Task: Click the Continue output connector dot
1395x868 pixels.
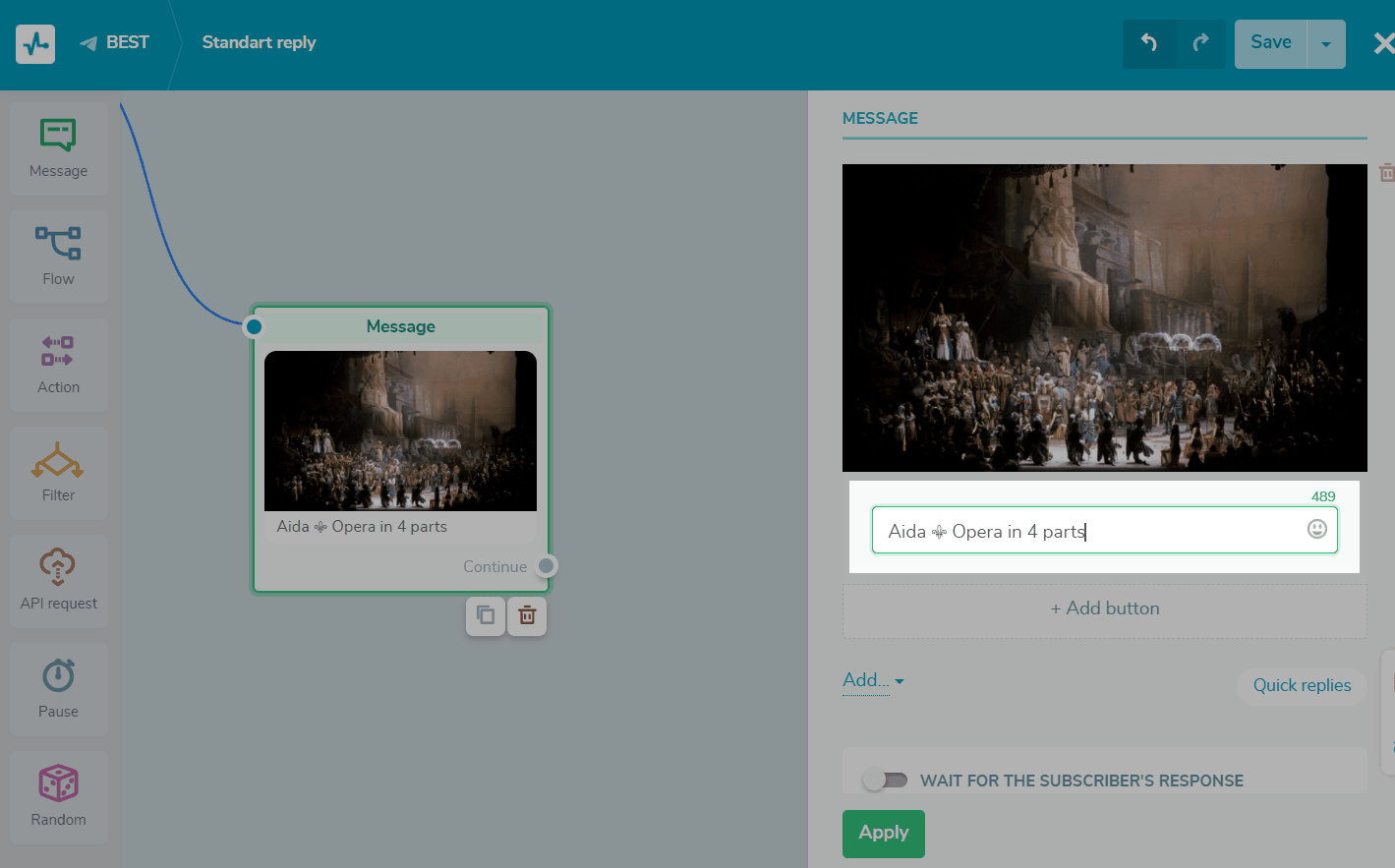Action: pyautogui.click(x=547, y=566)
